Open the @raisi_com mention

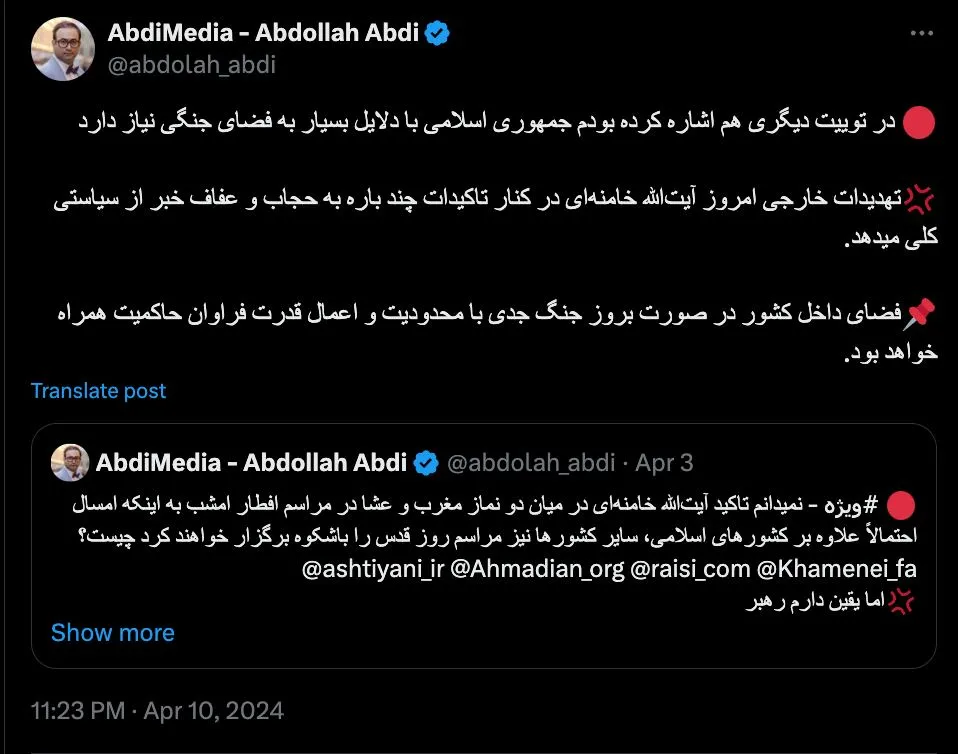pos(690,569)
